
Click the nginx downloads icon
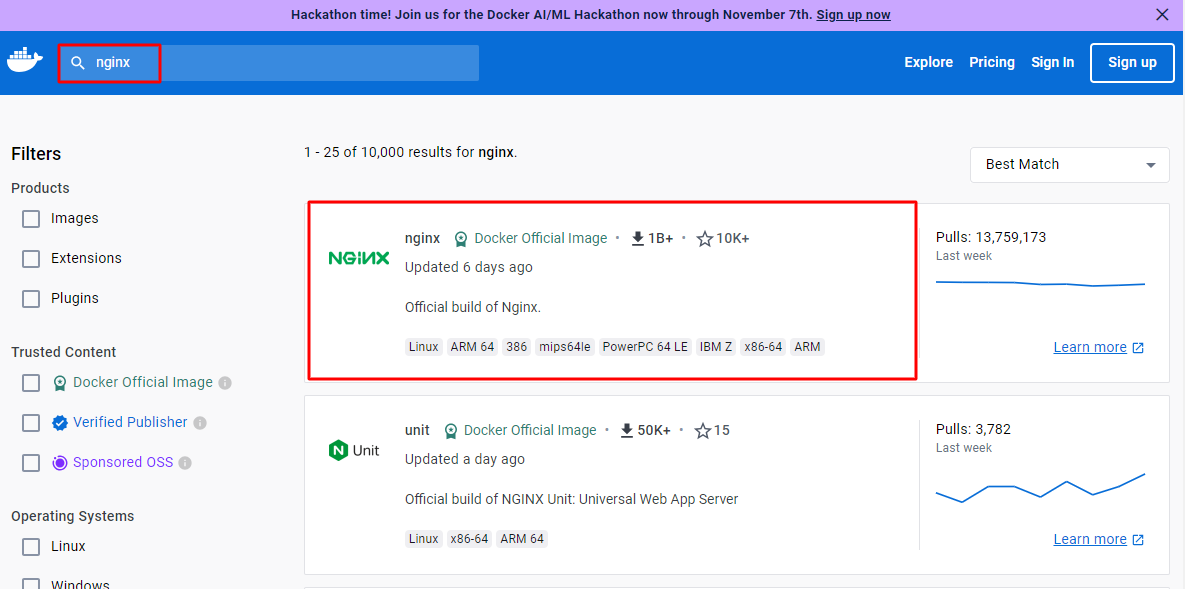[638, 239]
